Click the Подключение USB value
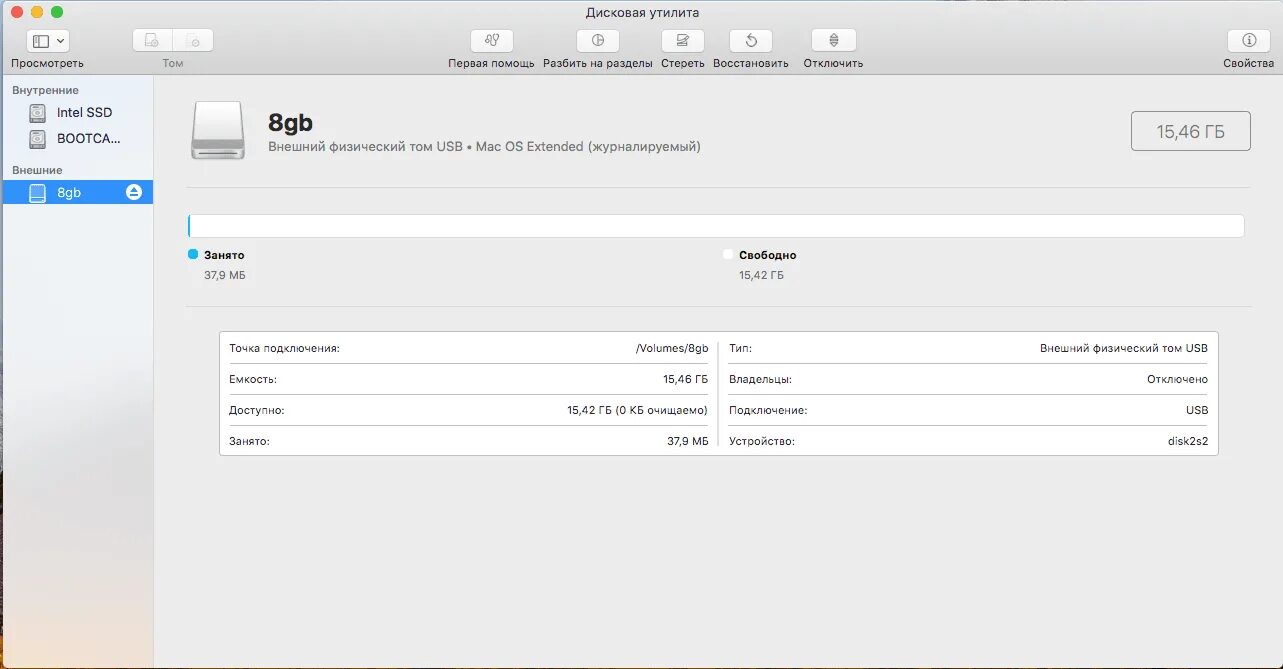The width and height of the screenshot is (1283, 669). coord(1197,410)
